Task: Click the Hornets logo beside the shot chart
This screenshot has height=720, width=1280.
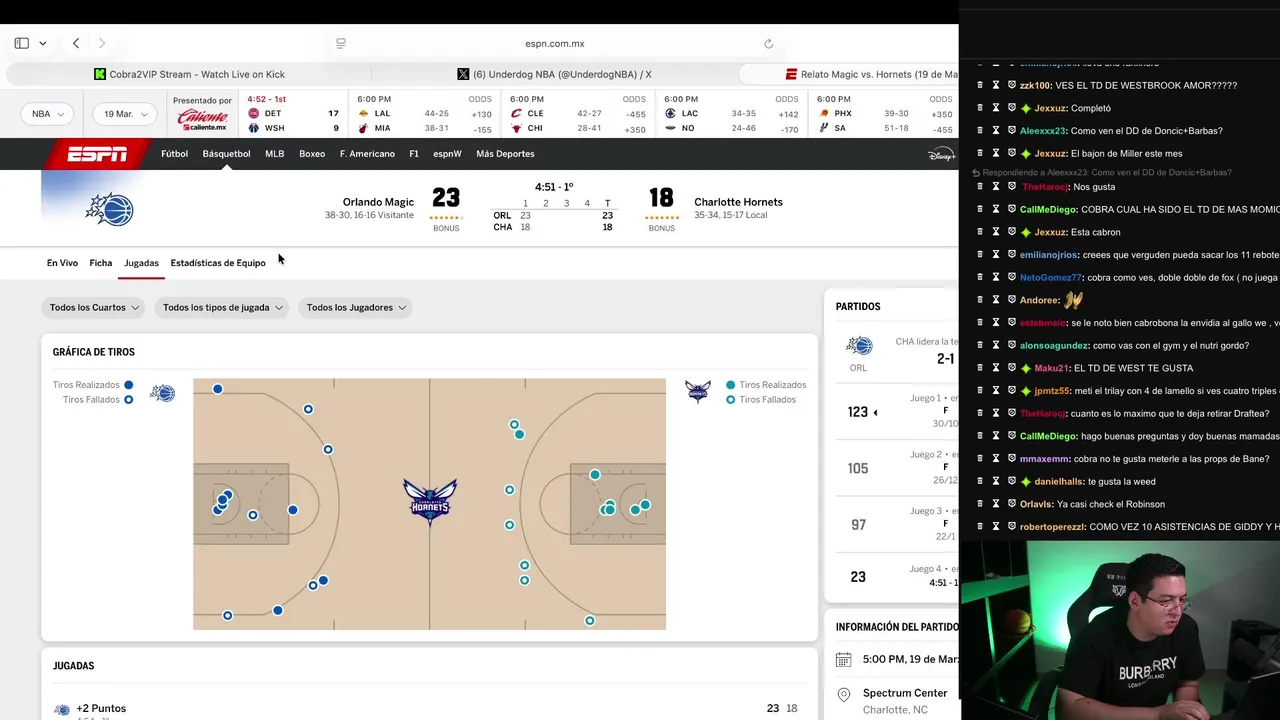Action: [698, 391]
